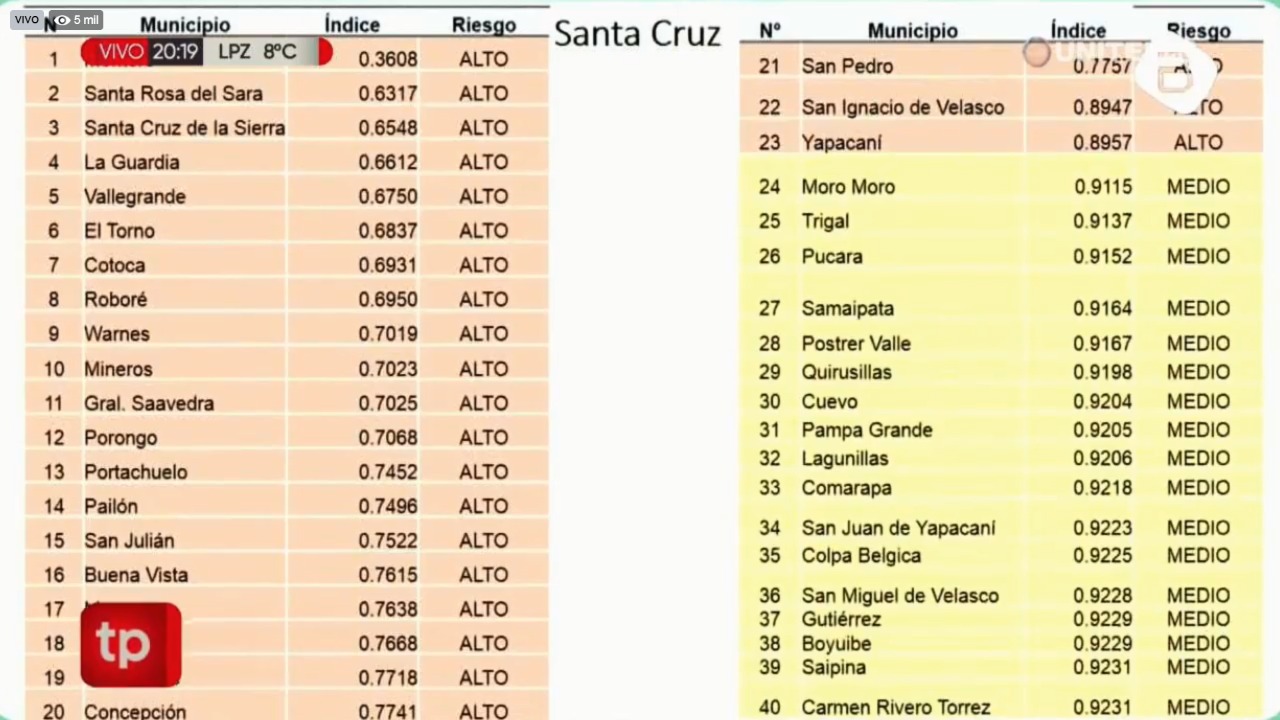Click the Carmen Rivero Torrez entry

click(x=896, y=708)
